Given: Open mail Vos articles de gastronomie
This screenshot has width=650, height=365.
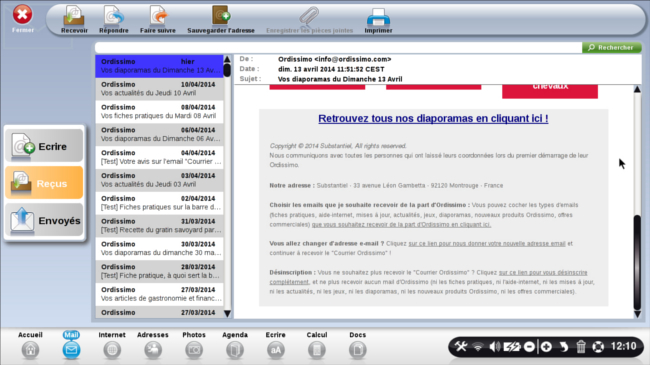Looking at the screenshot, I should tap(159, 294).
